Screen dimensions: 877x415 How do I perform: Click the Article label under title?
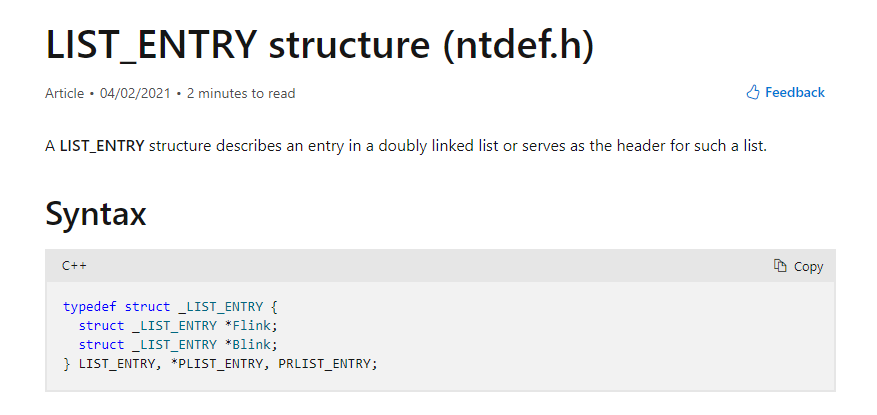(x=64, y=93)
